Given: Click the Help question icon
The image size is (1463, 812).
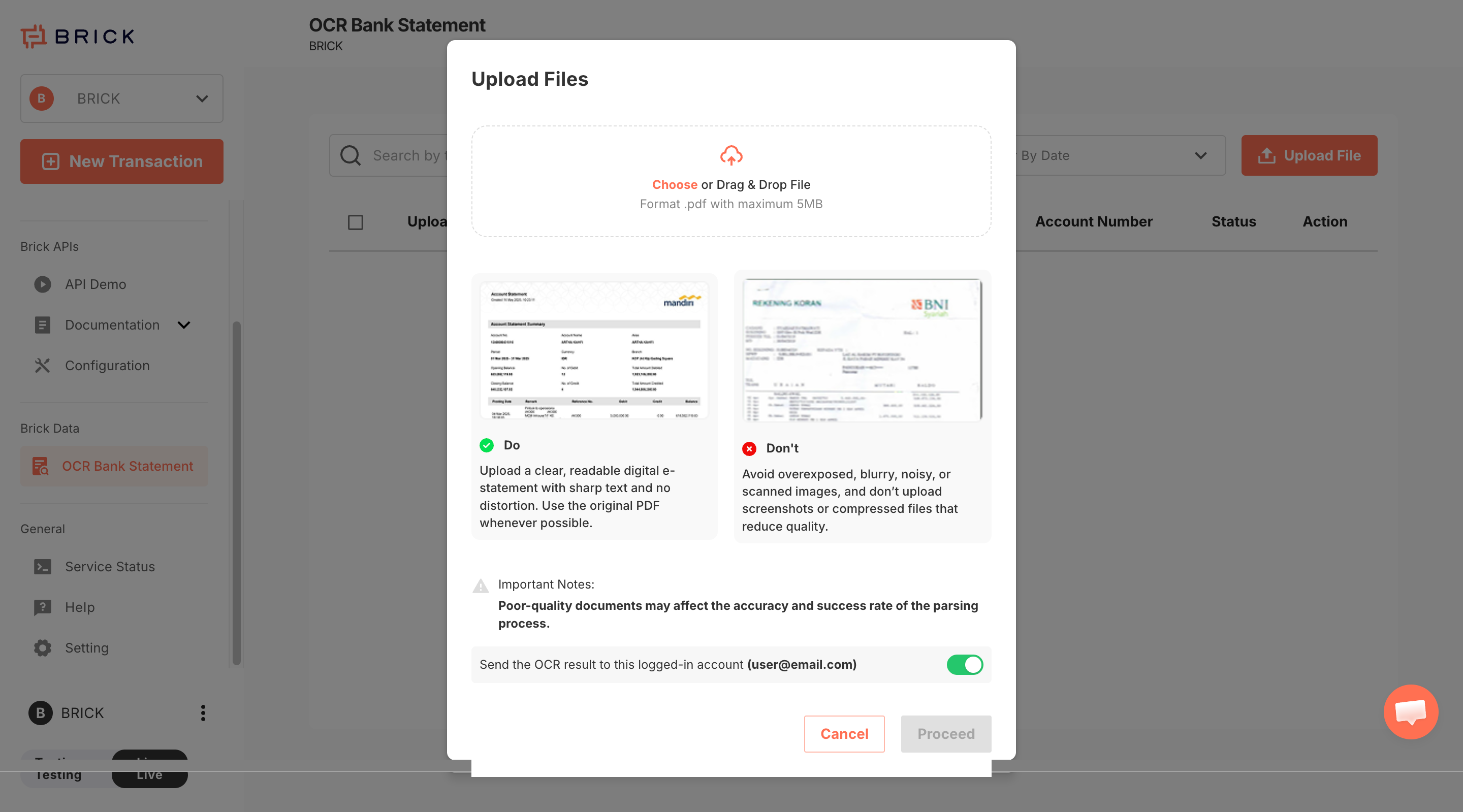Looking at the screenshot, I should pyautogui.click(x=42, y=607).
